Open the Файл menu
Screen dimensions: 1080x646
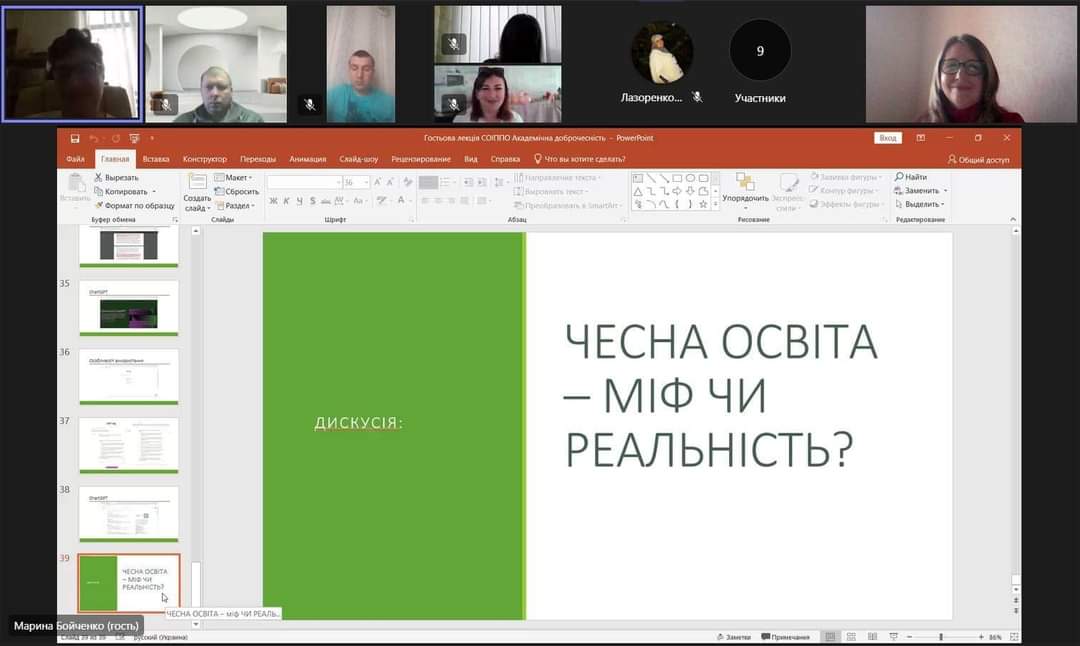tap(75, 159)
